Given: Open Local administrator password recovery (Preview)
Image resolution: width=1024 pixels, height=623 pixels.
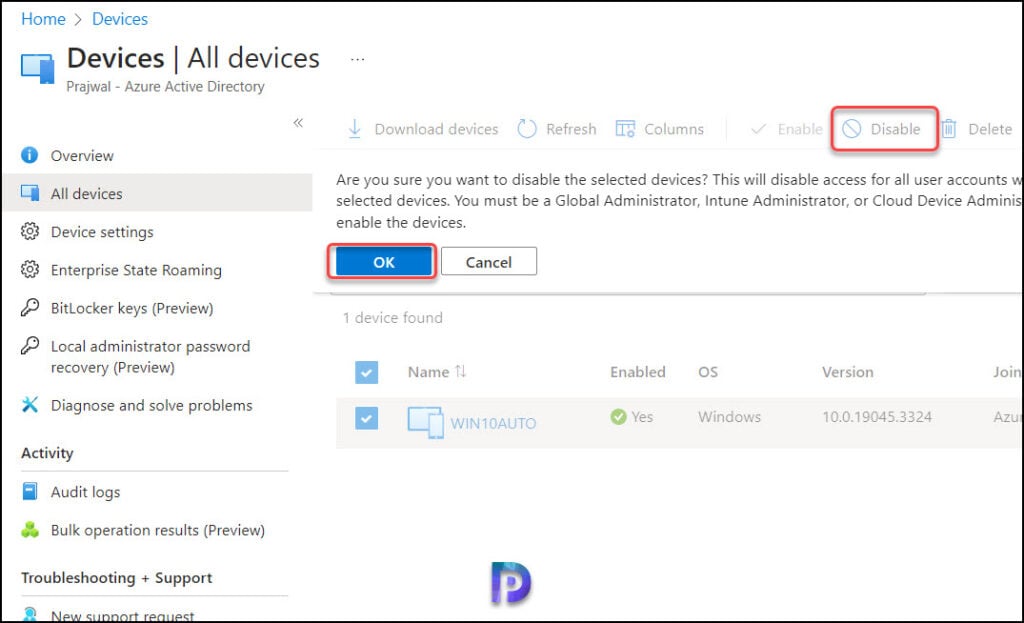Looking at the screenshot, I should pyautogui.click(x=151, y=357).
